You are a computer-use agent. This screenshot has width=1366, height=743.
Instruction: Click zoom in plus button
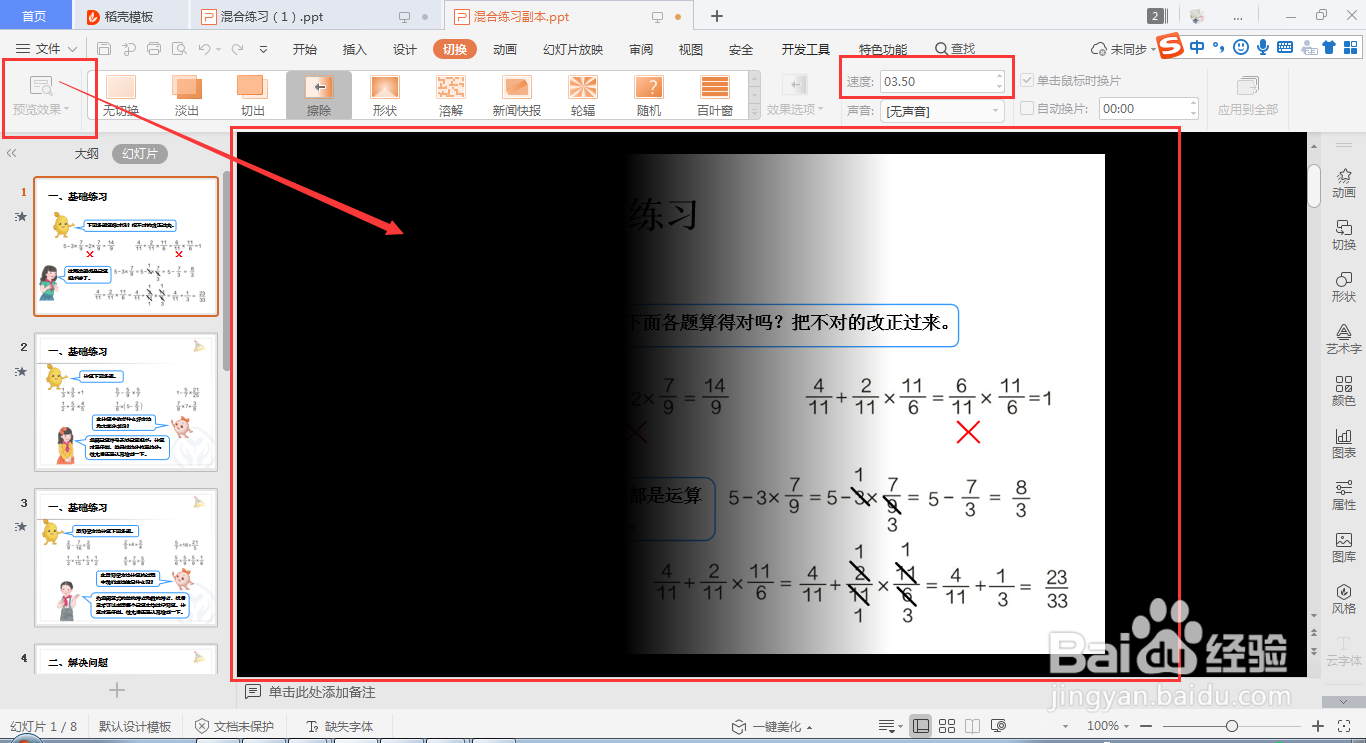[x=1318, y=726]
